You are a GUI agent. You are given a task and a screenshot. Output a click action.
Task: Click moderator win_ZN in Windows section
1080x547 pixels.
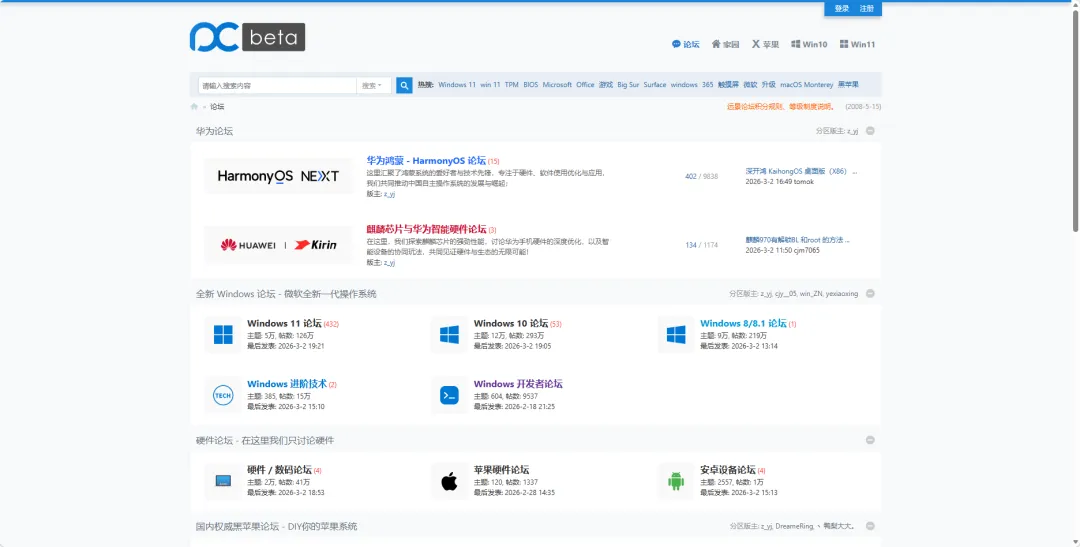coord(811,293)
